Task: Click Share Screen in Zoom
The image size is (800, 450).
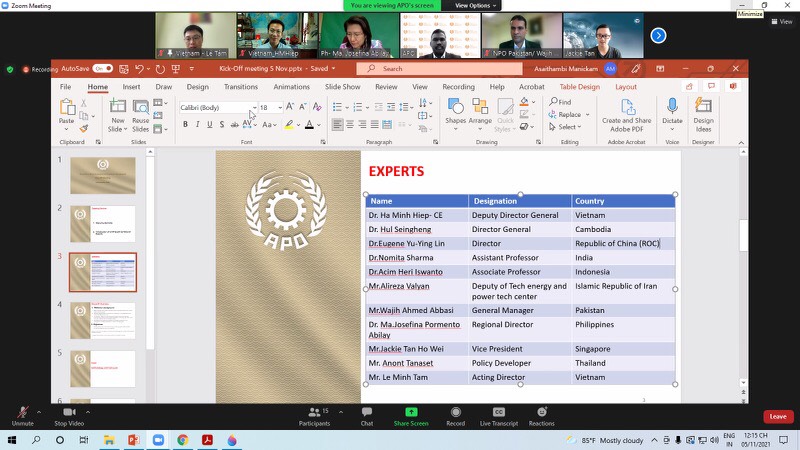Action: (x=411, y=416)
